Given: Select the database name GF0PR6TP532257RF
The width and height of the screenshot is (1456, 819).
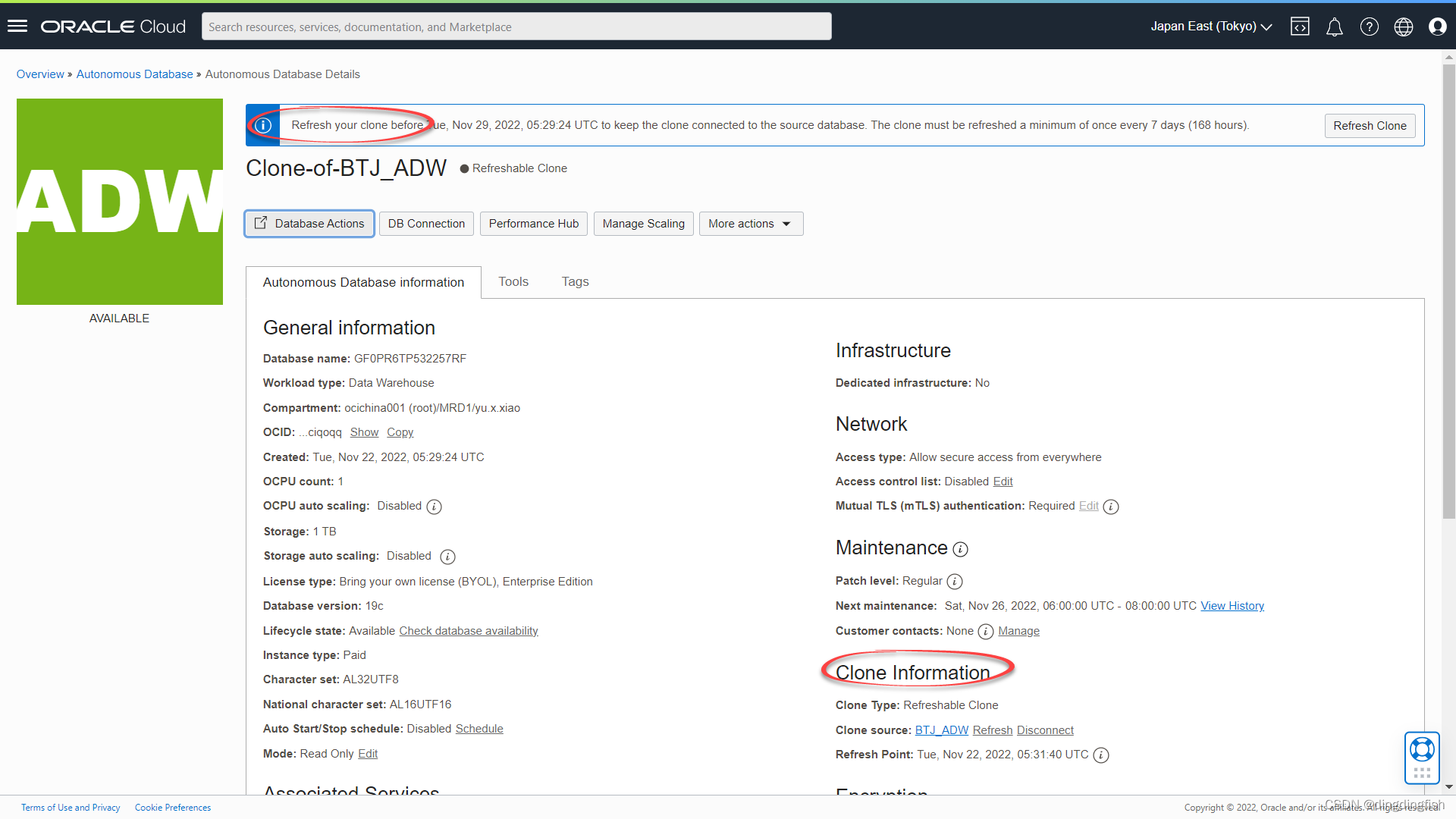Looking at the screenshot, I should [x=410, y=359].
